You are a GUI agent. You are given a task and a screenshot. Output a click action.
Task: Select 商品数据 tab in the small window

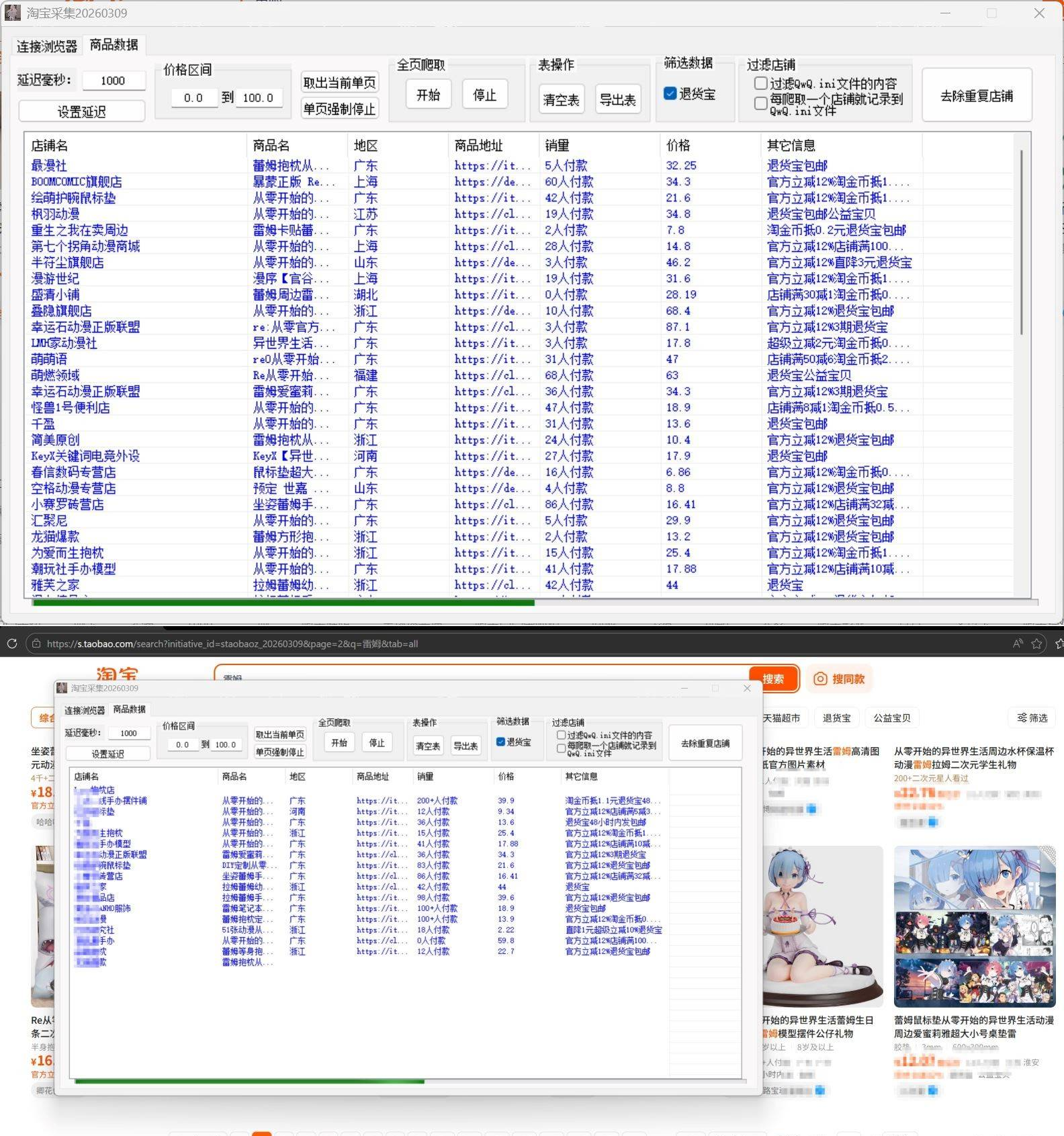click(x=129, y=709)
